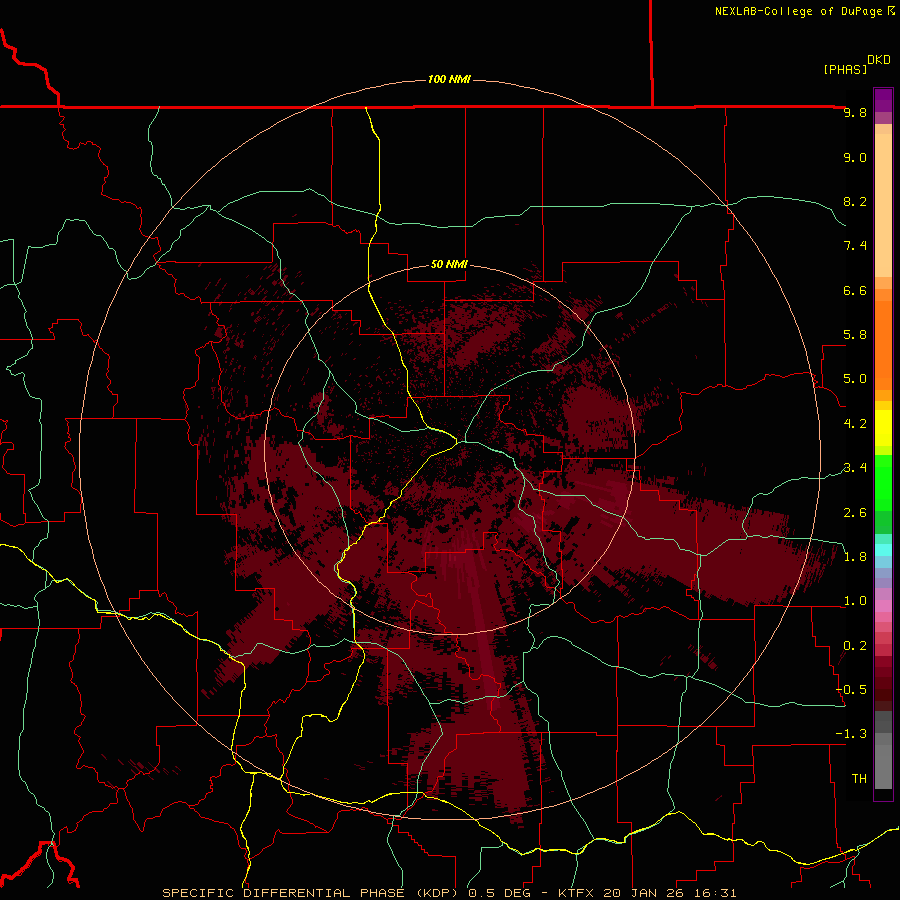900x900 pixels.
Task: Click the 7.4 scale value
Action: (x=855, y=246)
